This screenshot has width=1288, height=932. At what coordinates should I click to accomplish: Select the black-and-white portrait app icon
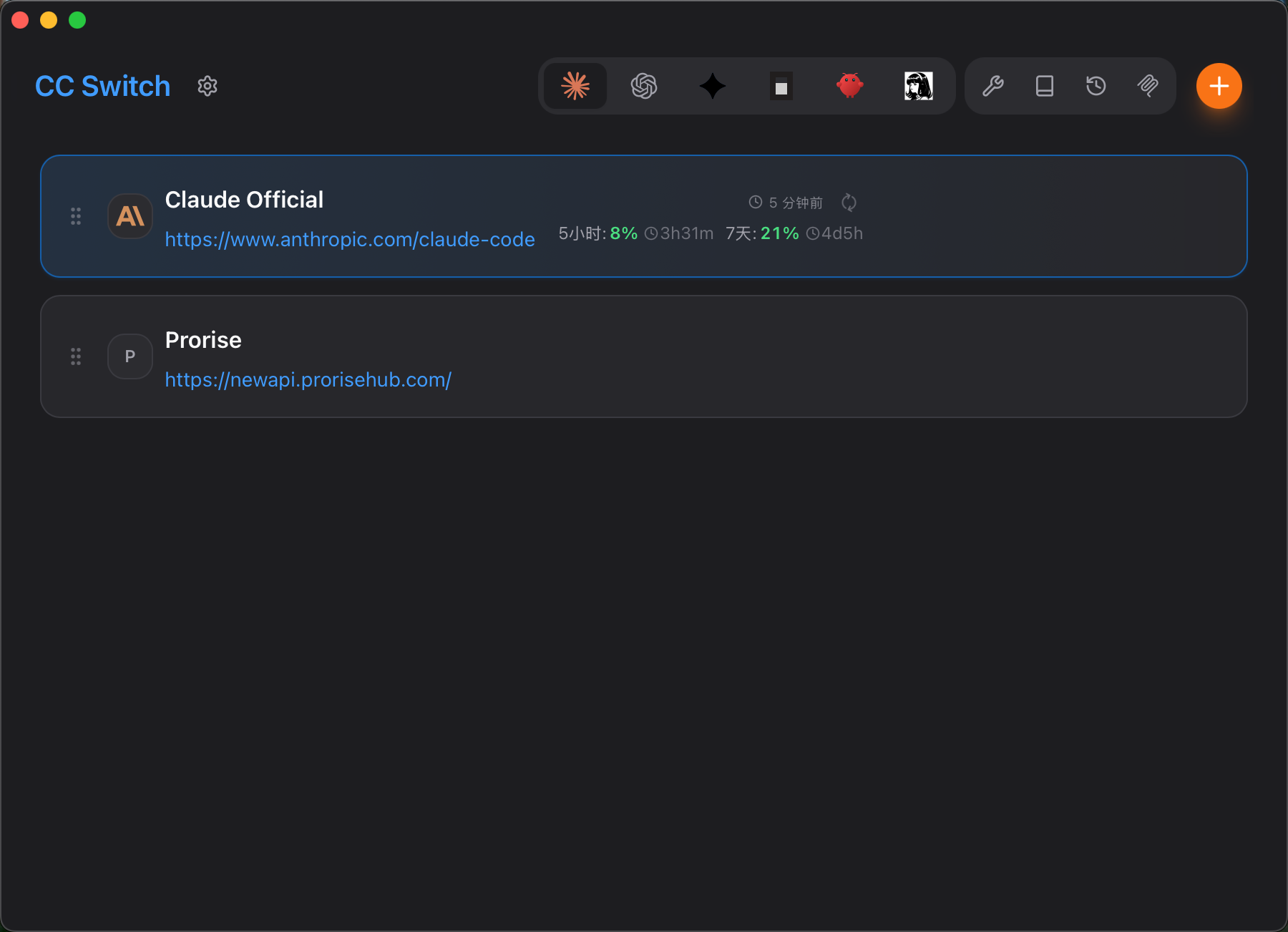(919, 86)
